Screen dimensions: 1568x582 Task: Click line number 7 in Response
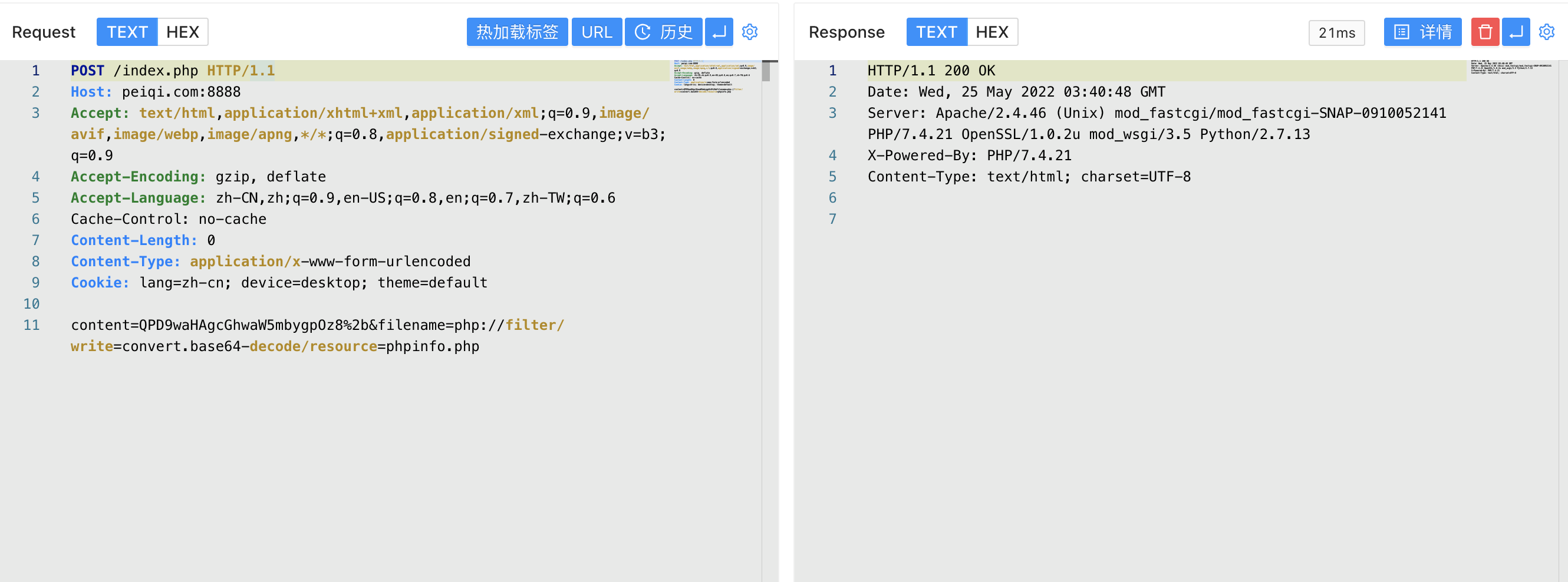click(832, 219)
